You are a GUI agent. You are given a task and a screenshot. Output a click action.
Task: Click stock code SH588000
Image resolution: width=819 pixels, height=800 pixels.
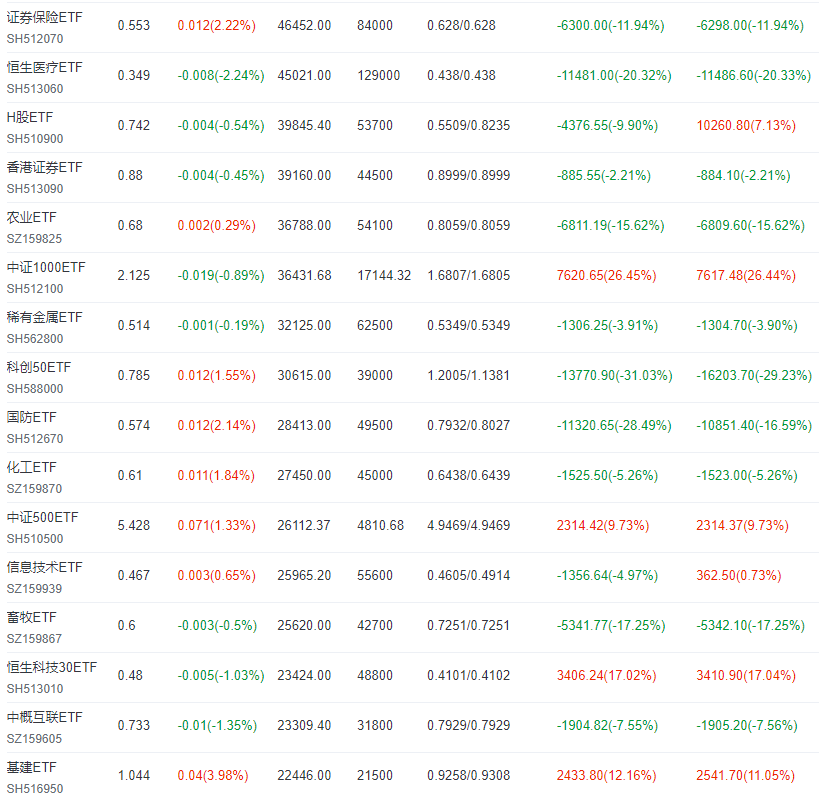35,389
